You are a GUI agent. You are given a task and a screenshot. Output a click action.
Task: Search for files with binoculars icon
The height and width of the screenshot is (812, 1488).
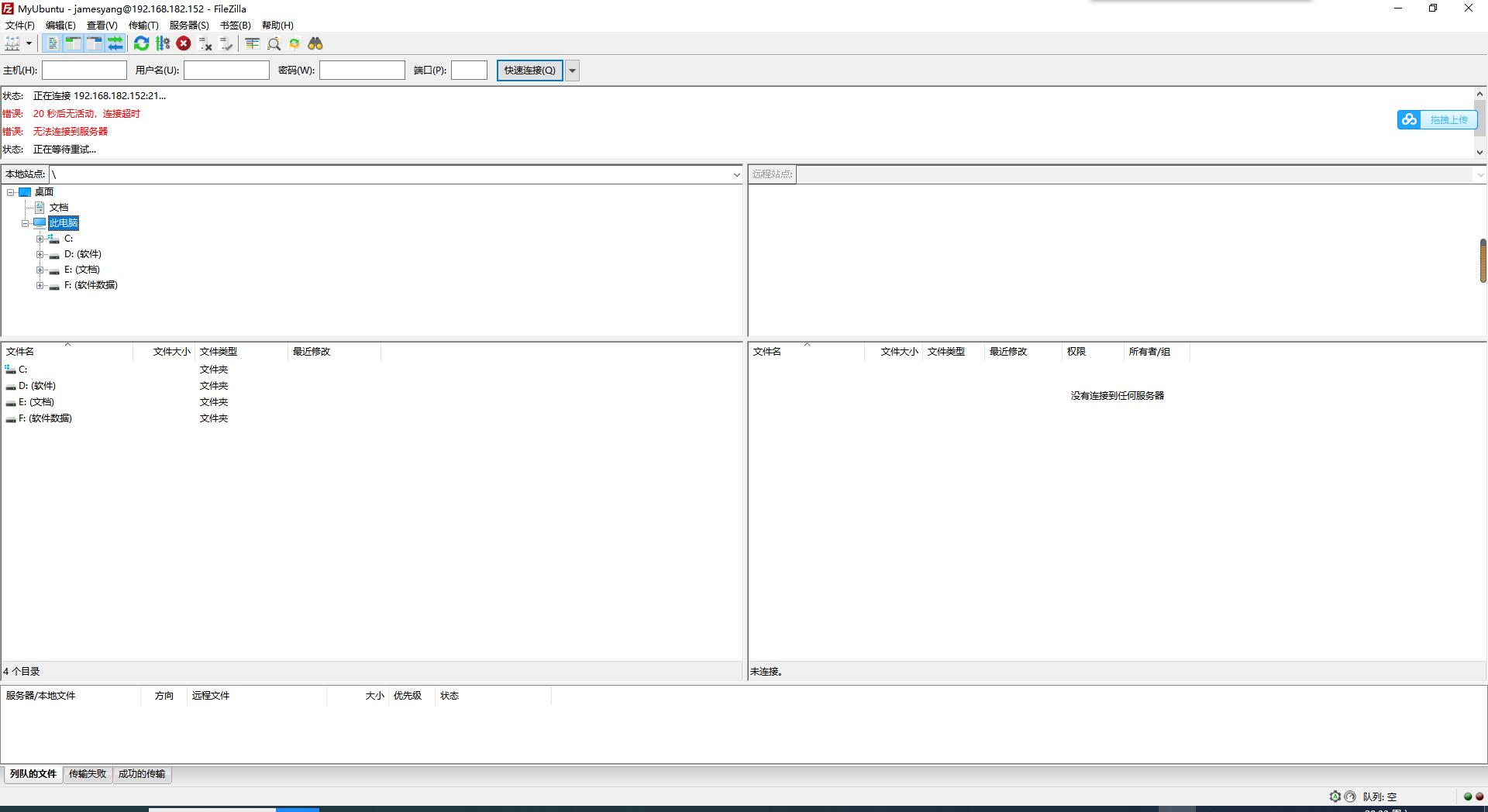tap(315, 43)
